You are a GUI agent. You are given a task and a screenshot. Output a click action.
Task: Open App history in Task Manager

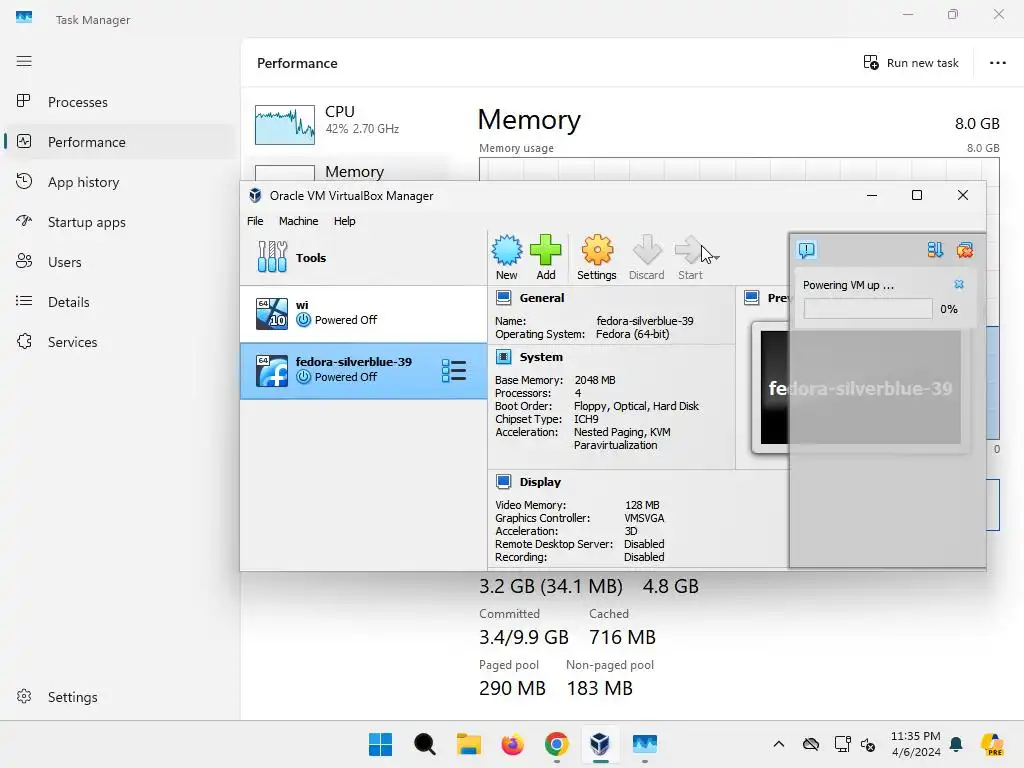84,182
